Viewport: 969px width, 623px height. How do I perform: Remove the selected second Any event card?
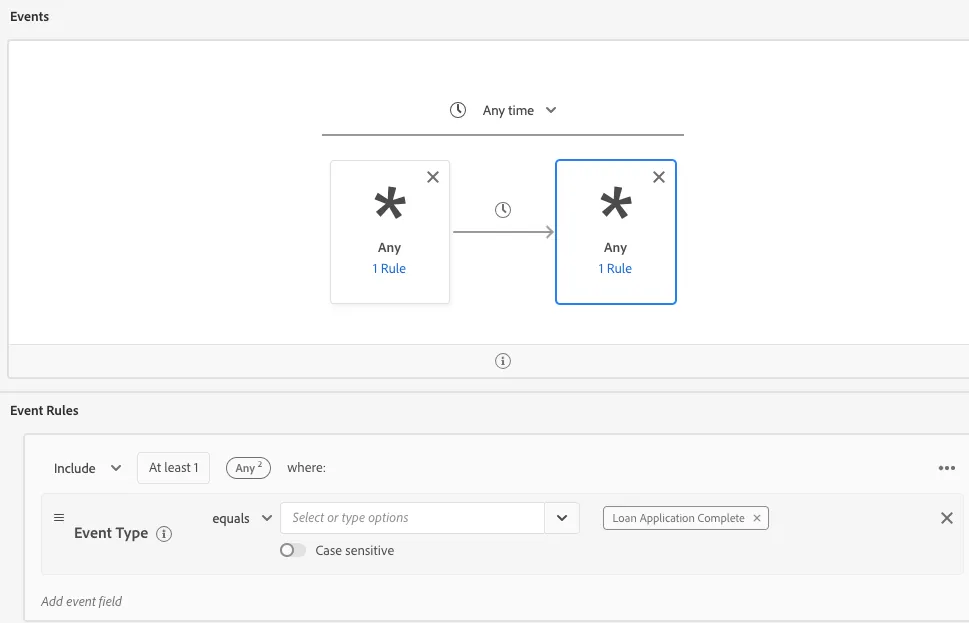click(x=659, y=177)
